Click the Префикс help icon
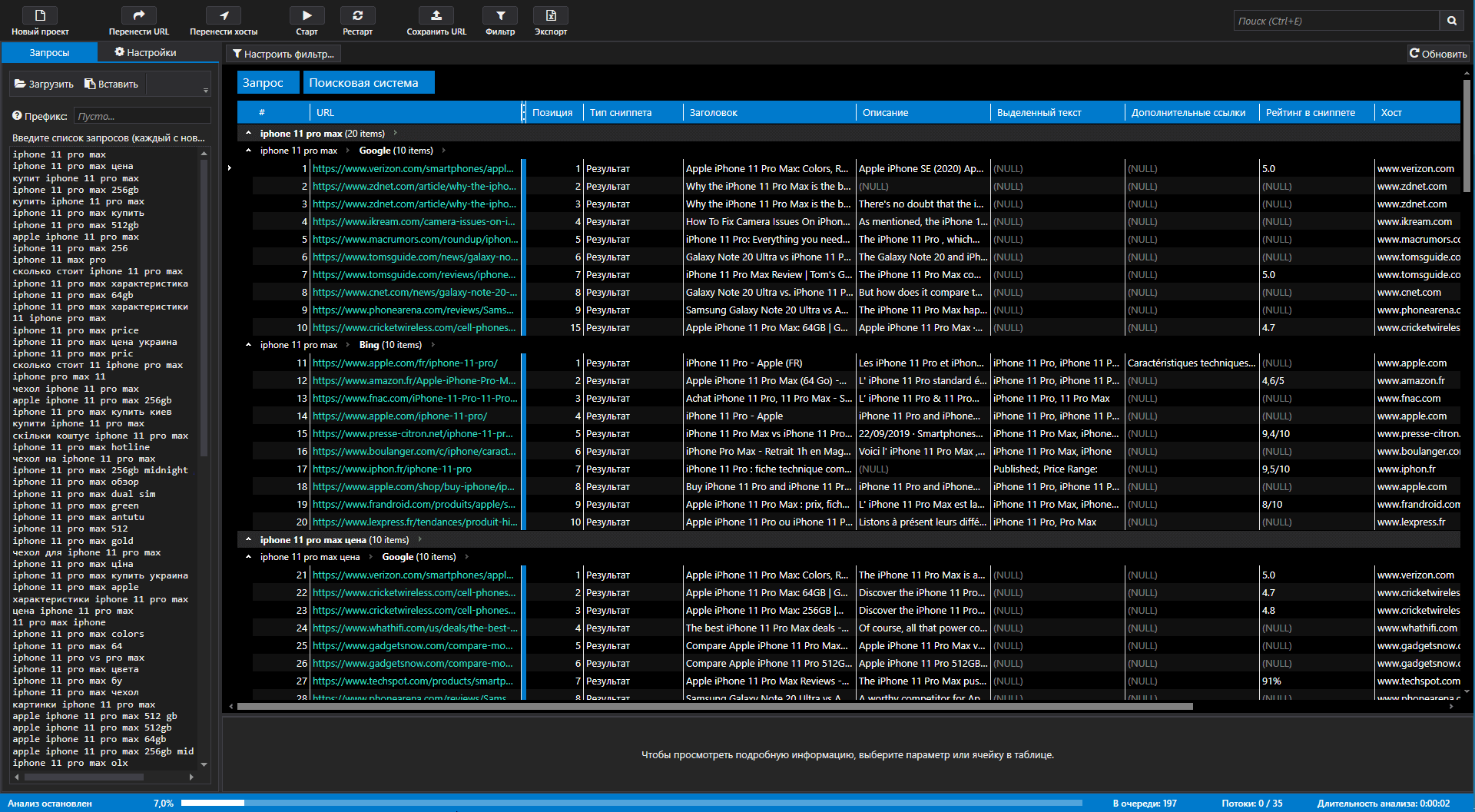1475x812 pixels. [17, 116]
